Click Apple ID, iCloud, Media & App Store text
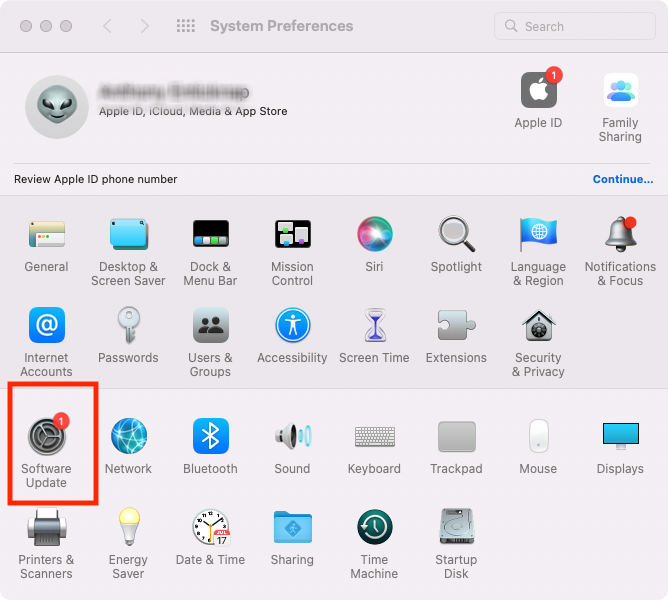Image resolution: width=668 pixels, height=600 pixels. pos(193,112)
